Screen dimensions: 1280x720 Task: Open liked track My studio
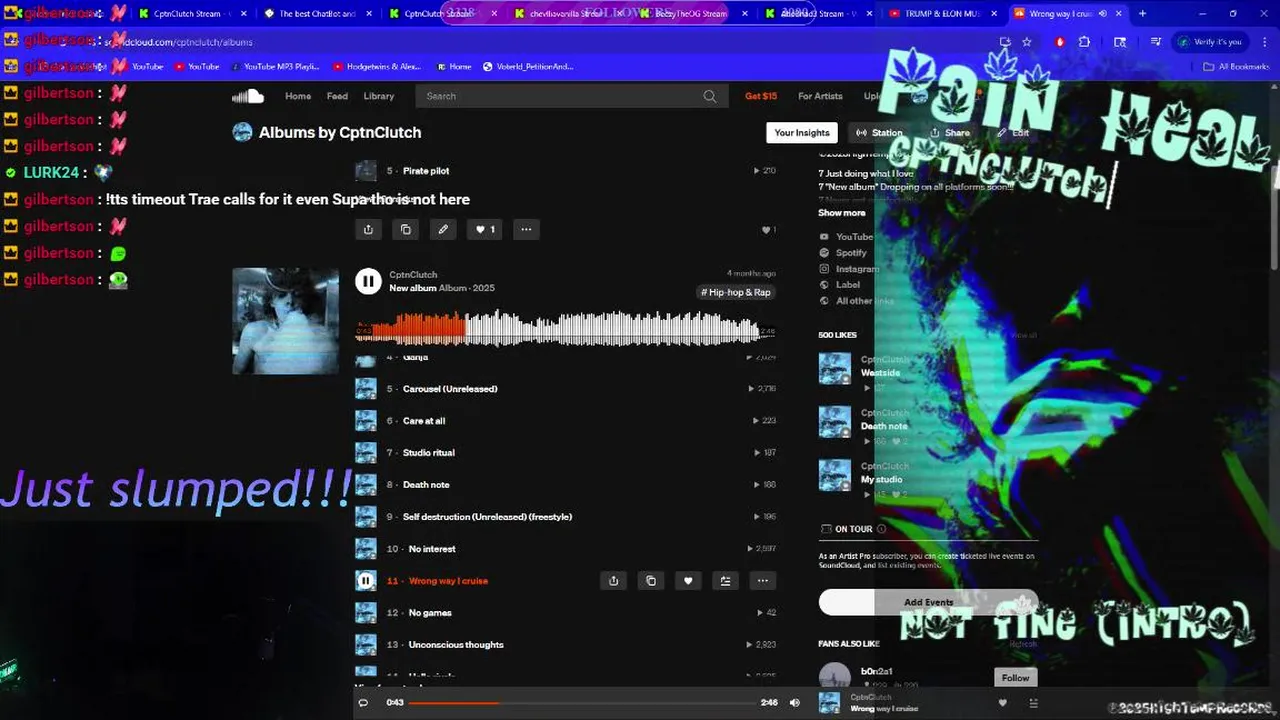point(881,479)
